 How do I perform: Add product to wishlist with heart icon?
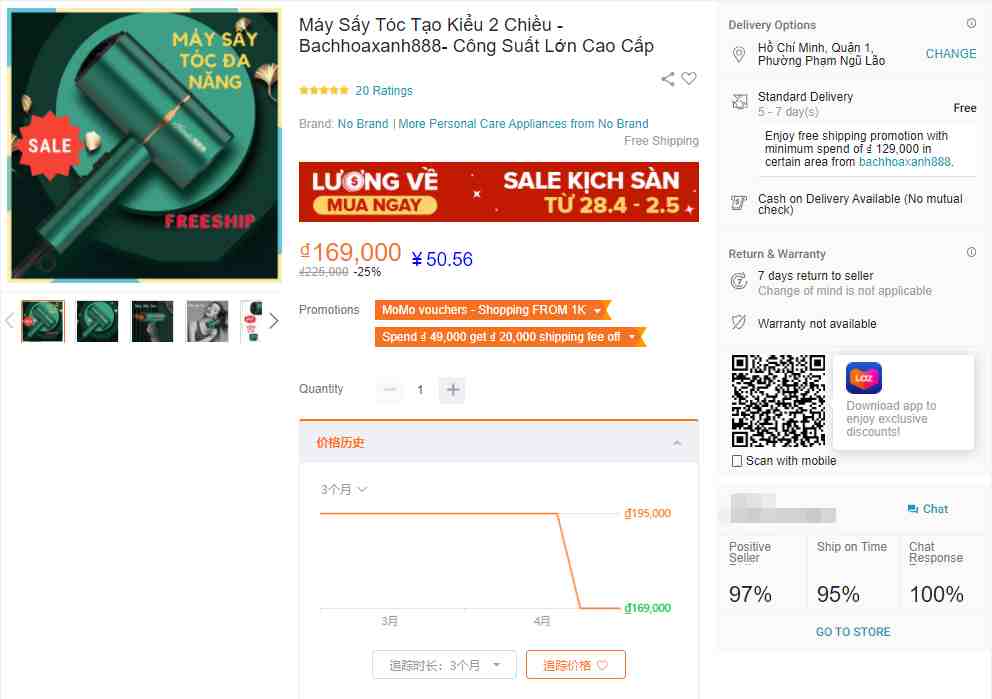pos(689,78)
